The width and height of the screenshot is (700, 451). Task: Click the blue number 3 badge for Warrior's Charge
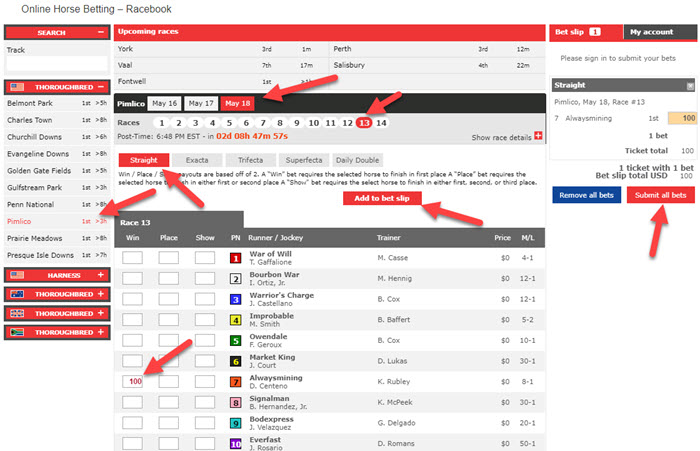tap(236, 299)
